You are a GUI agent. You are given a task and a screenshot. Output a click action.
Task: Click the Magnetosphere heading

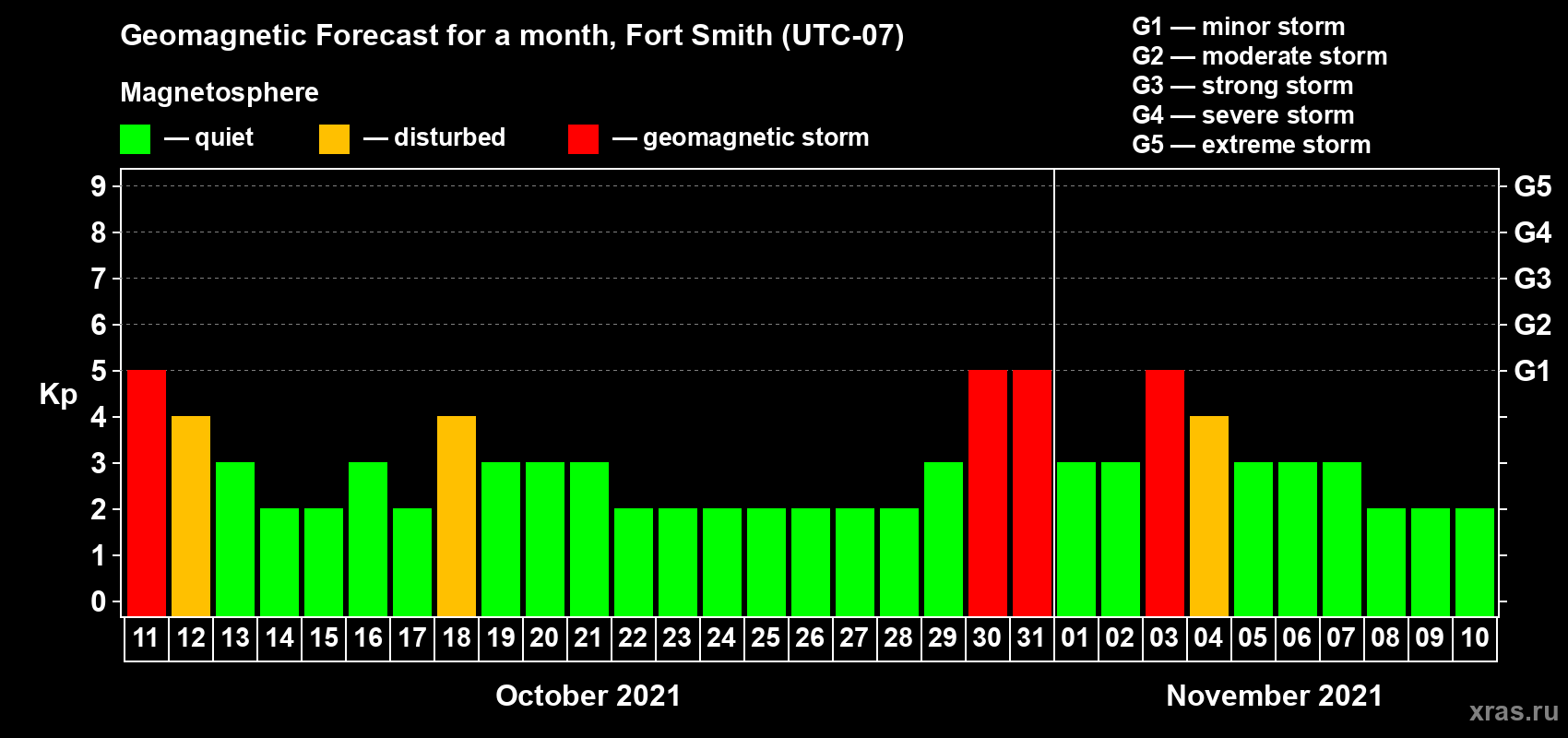coord(220,93)
